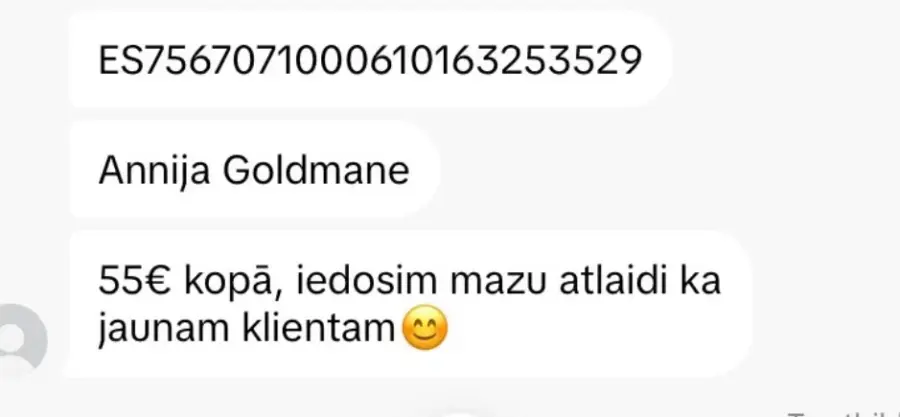Screen dimensions: 900x417
Task: Click the cut-off text at bottom right
Action: coord(844,412)
